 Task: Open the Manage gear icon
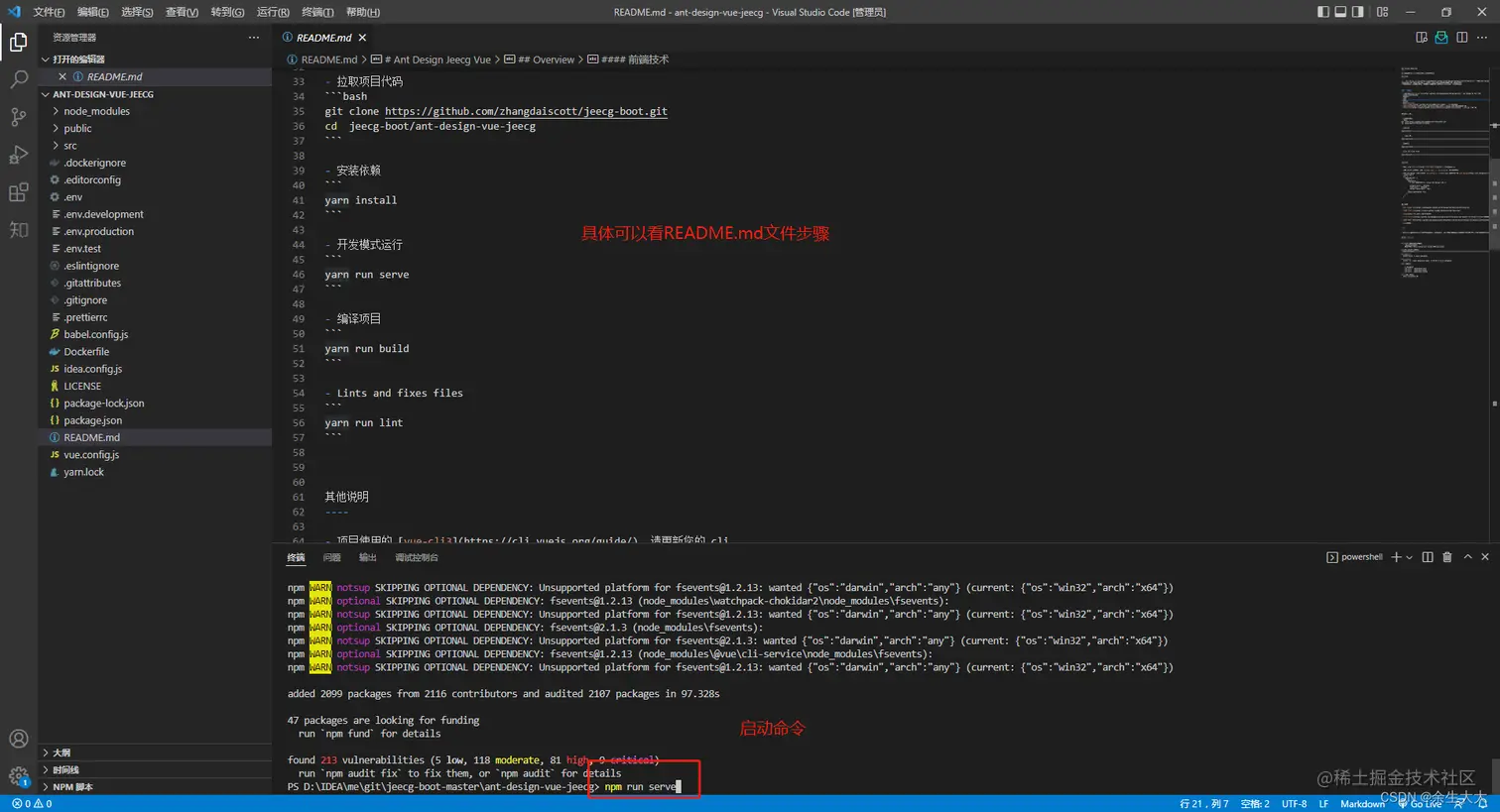point(18,775)
